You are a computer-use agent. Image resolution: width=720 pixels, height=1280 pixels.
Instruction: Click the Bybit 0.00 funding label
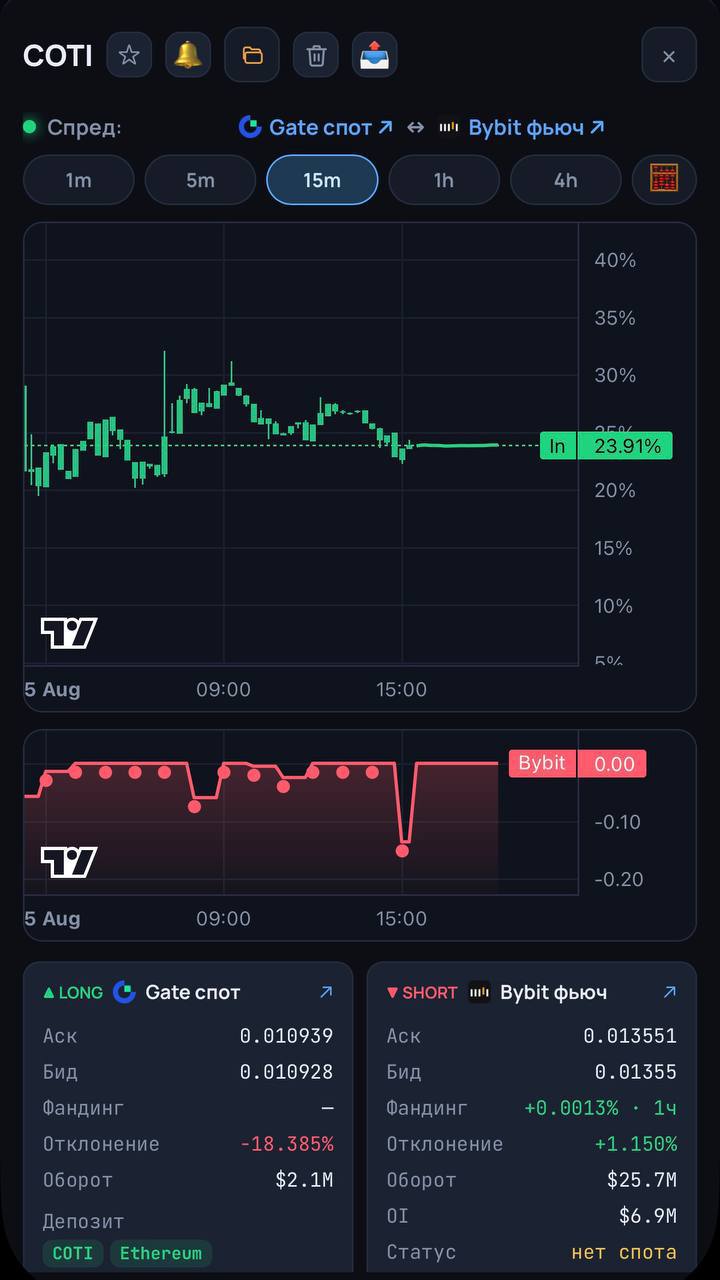click(578, 764)
